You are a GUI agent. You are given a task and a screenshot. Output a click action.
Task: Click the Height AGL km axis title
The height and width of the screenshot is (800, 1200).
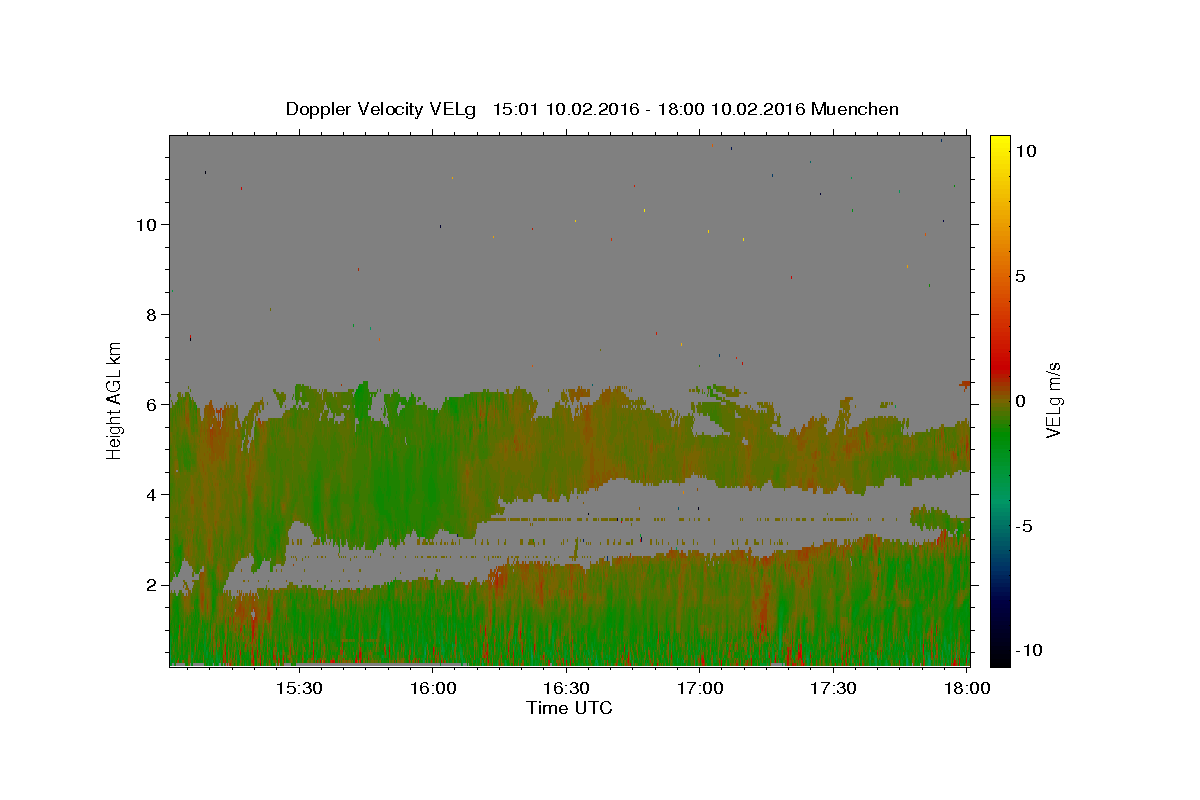coord(115,399)
